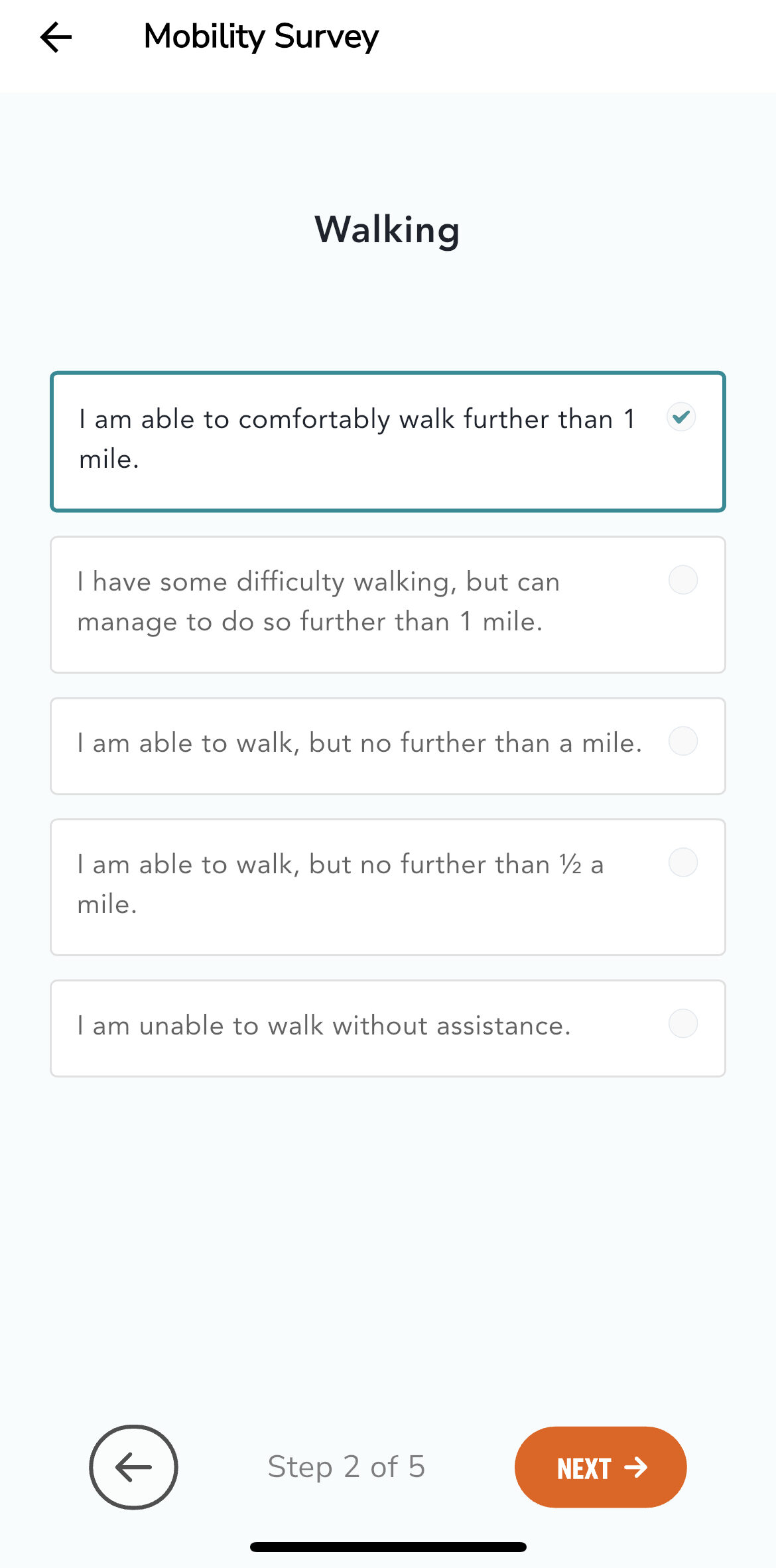Select the '½ a mile' radio circle
This screenshot has width=776, height=1568.
(x=682, y=863)
